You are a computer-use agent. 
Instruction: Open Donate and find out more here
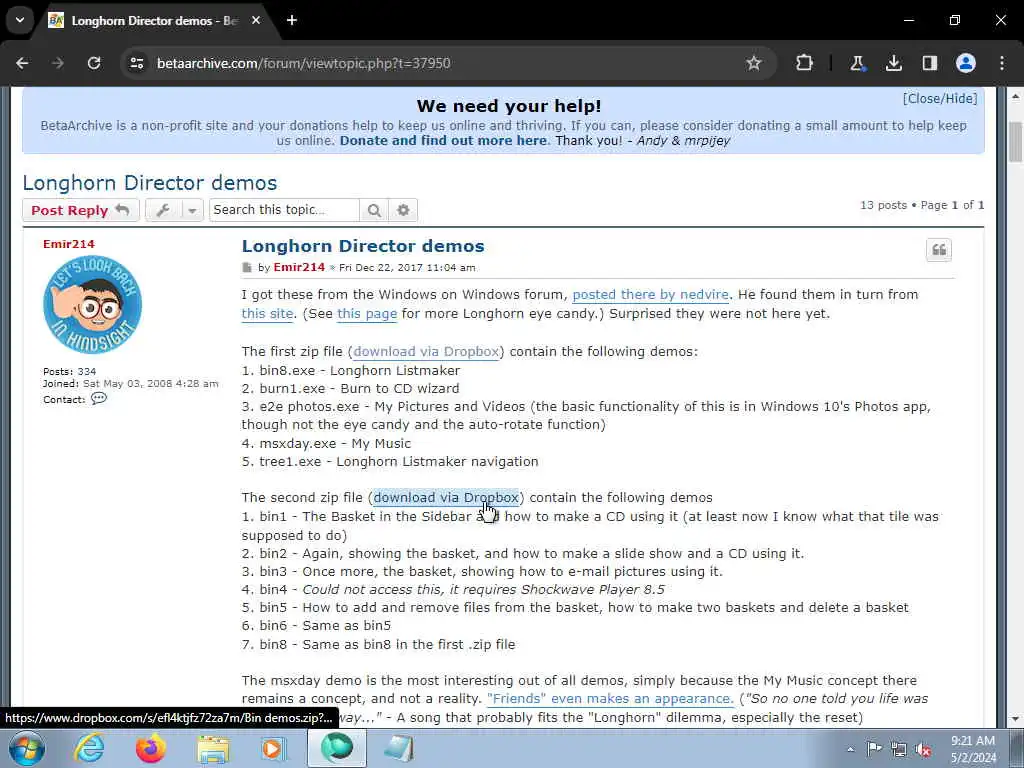point(443,140)
